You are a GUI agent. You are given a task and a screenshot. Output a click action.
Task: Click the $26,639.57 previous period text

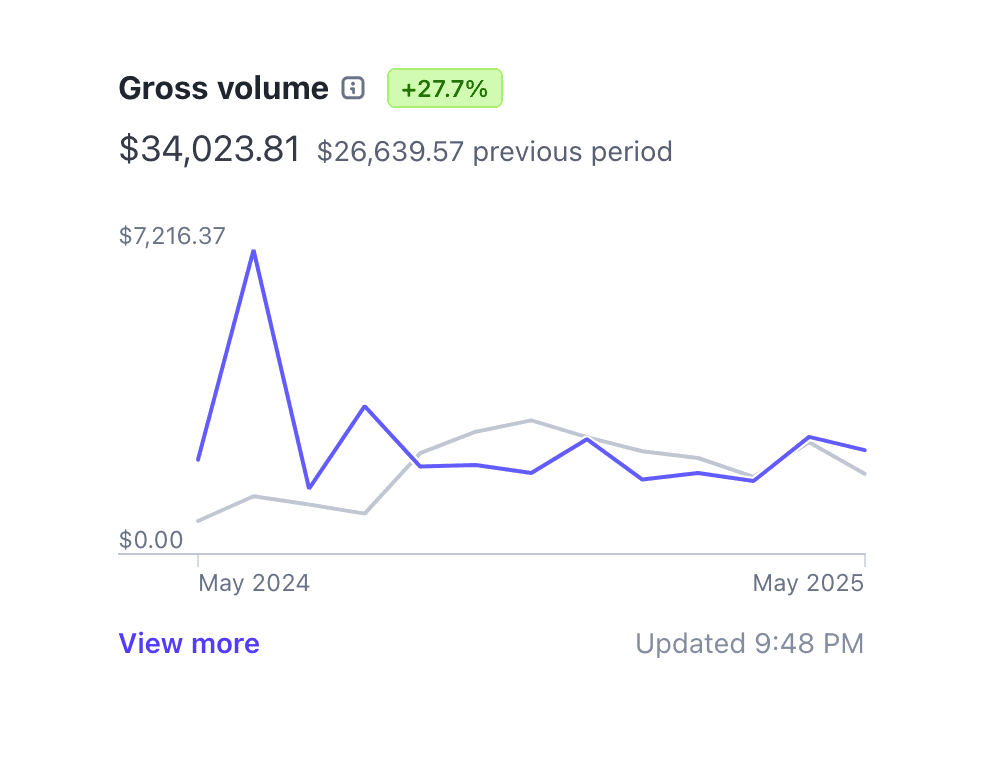pyautogui.click(x=495, y=152)
